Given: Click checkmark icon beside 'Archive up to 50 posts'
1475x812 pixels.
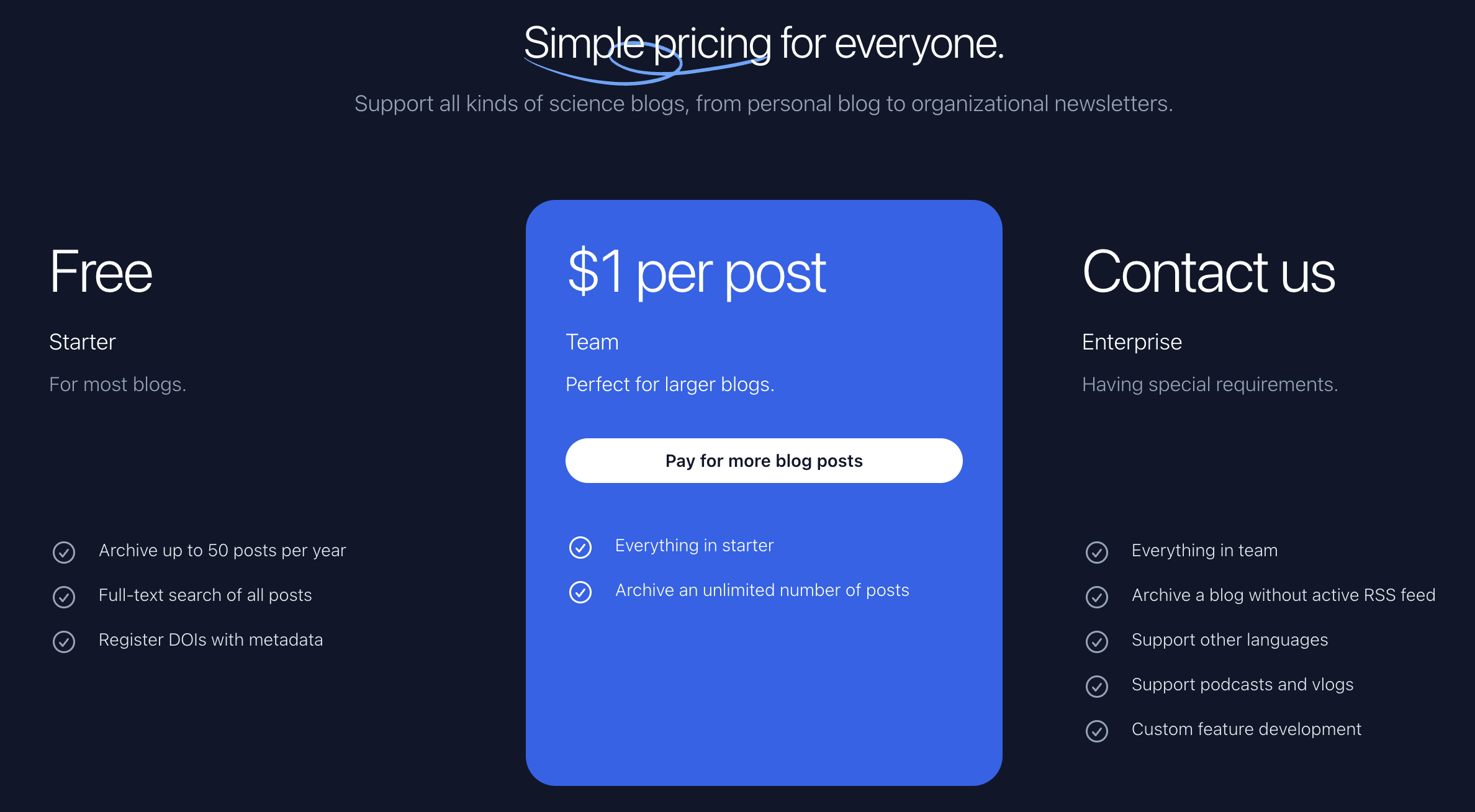Looking at the screenshot, I should point(64,552).
